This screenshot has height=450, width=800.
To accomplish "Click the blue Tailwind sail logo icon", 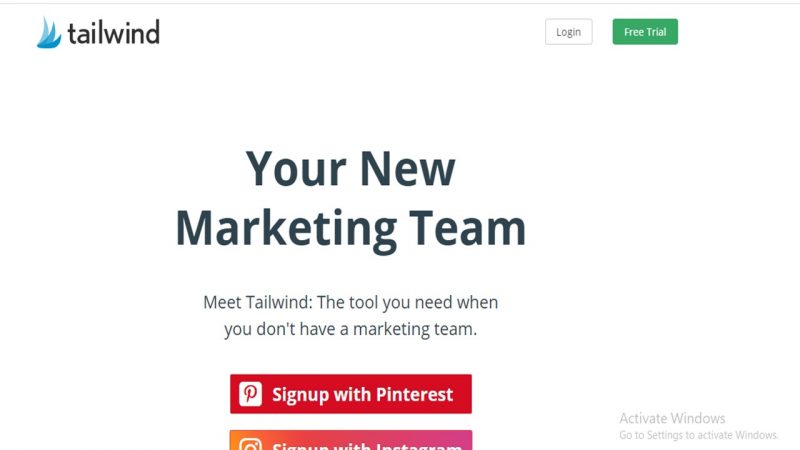I will [x=49, y=33].
